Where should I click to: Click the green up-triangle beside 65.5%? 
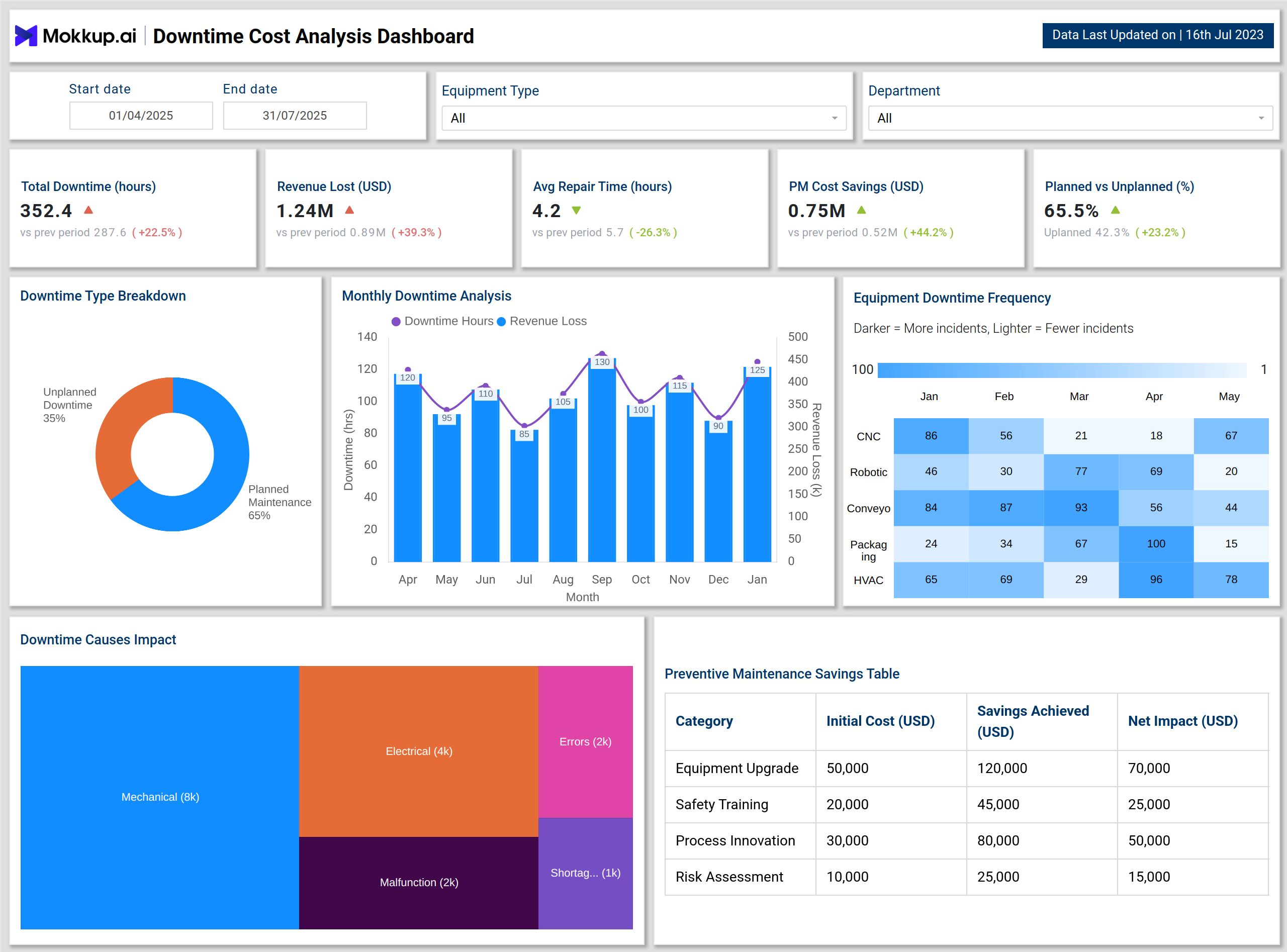pyautogui.click(x=1115, y=210)
